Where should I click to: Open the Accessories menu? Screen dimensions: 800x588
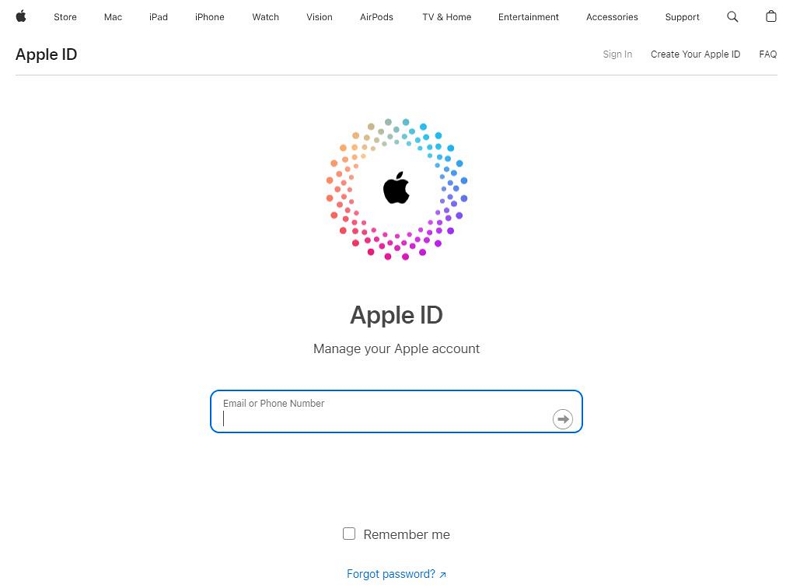click(612, 17)
